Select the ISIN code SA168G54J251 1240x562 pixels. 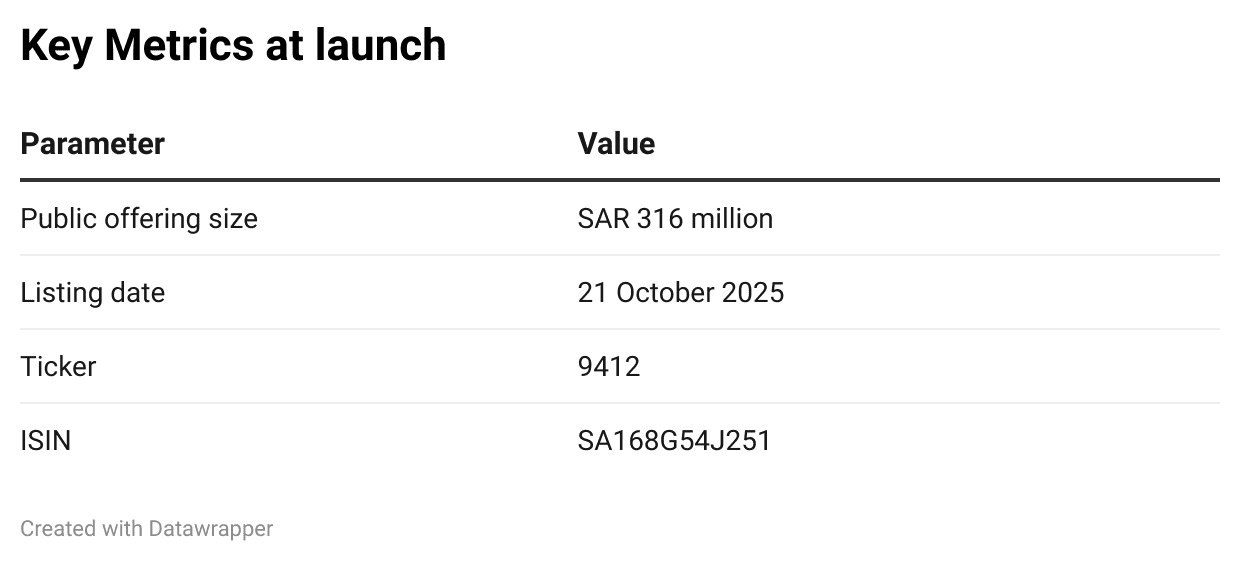click(x=674, y=441)
